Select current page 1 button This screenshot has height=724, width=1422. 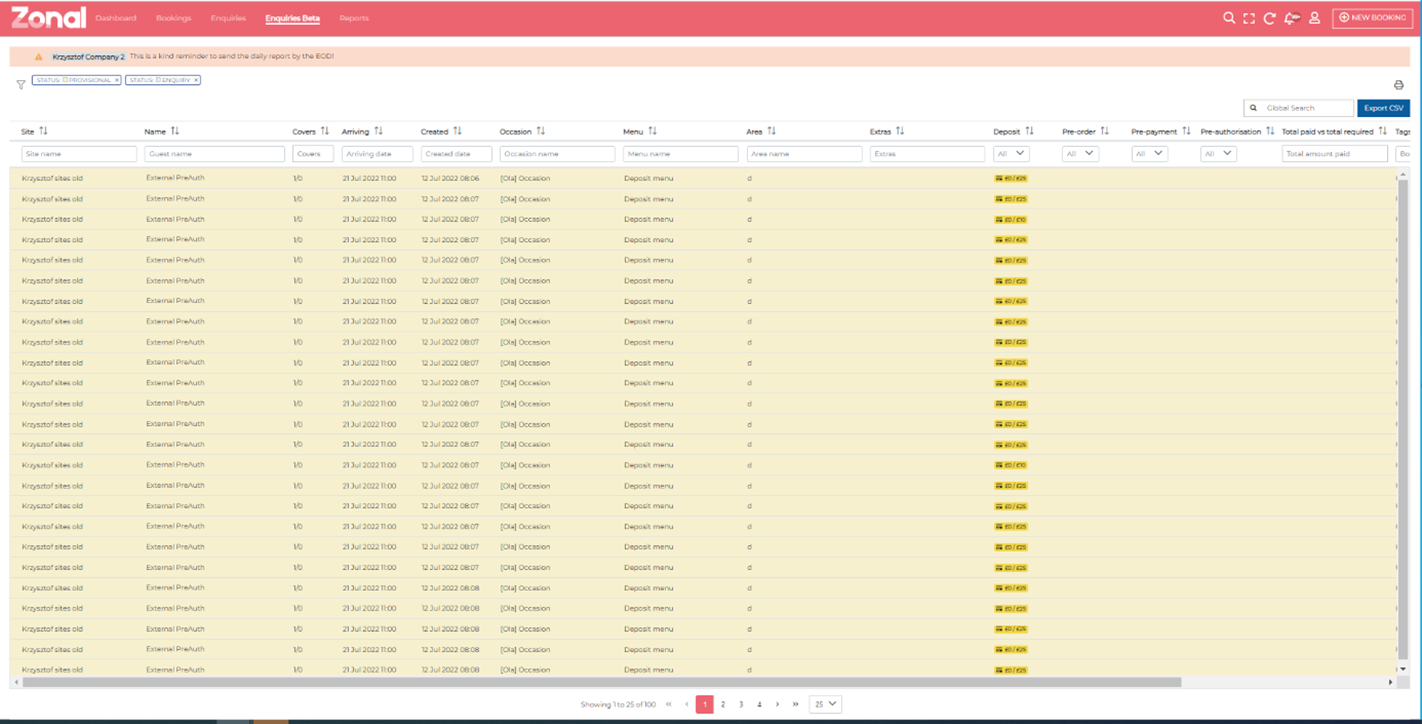pos(704,704)
